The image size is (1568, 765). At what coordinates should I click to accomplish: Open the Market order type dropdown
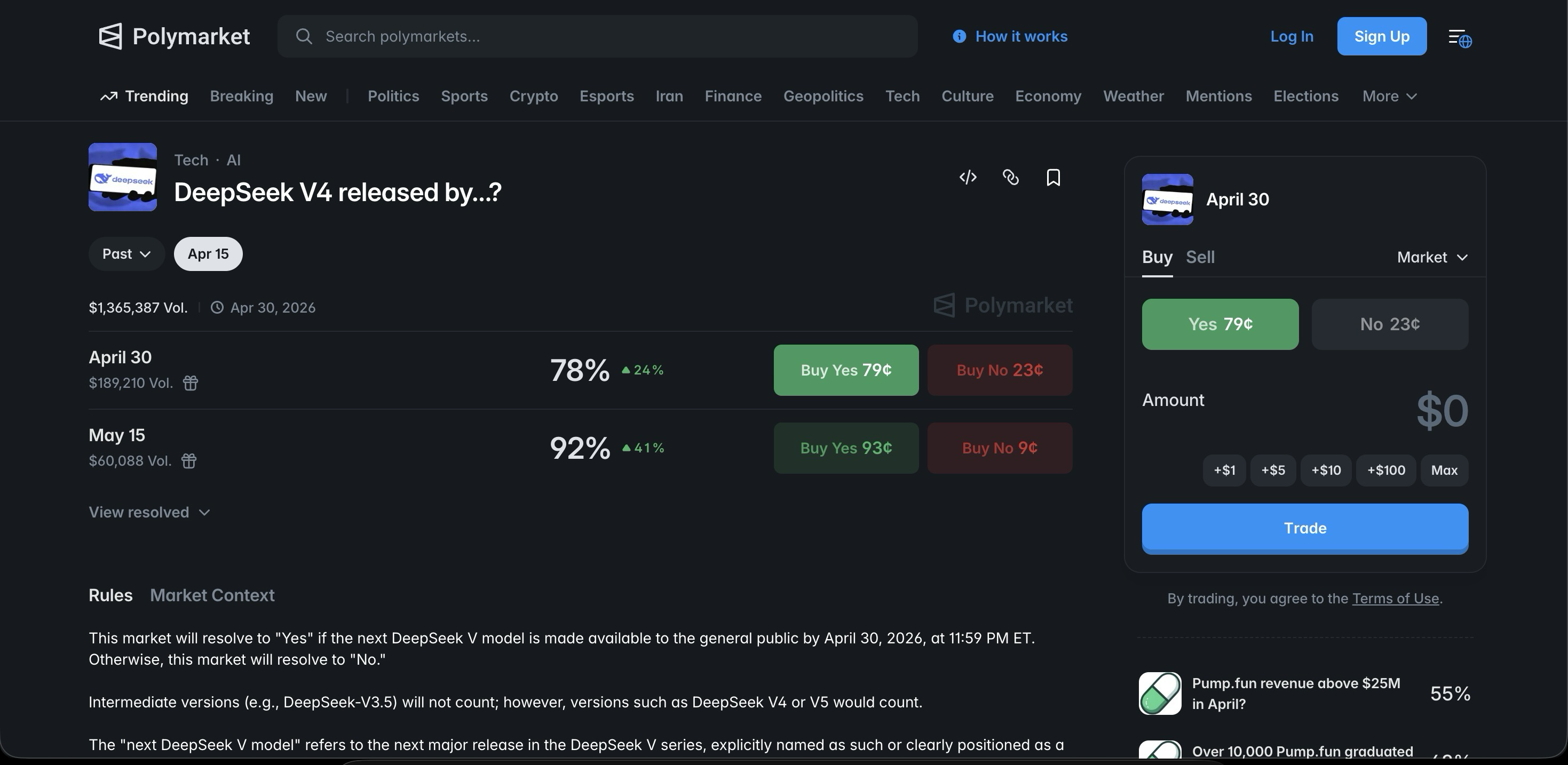click(1432, 258)
